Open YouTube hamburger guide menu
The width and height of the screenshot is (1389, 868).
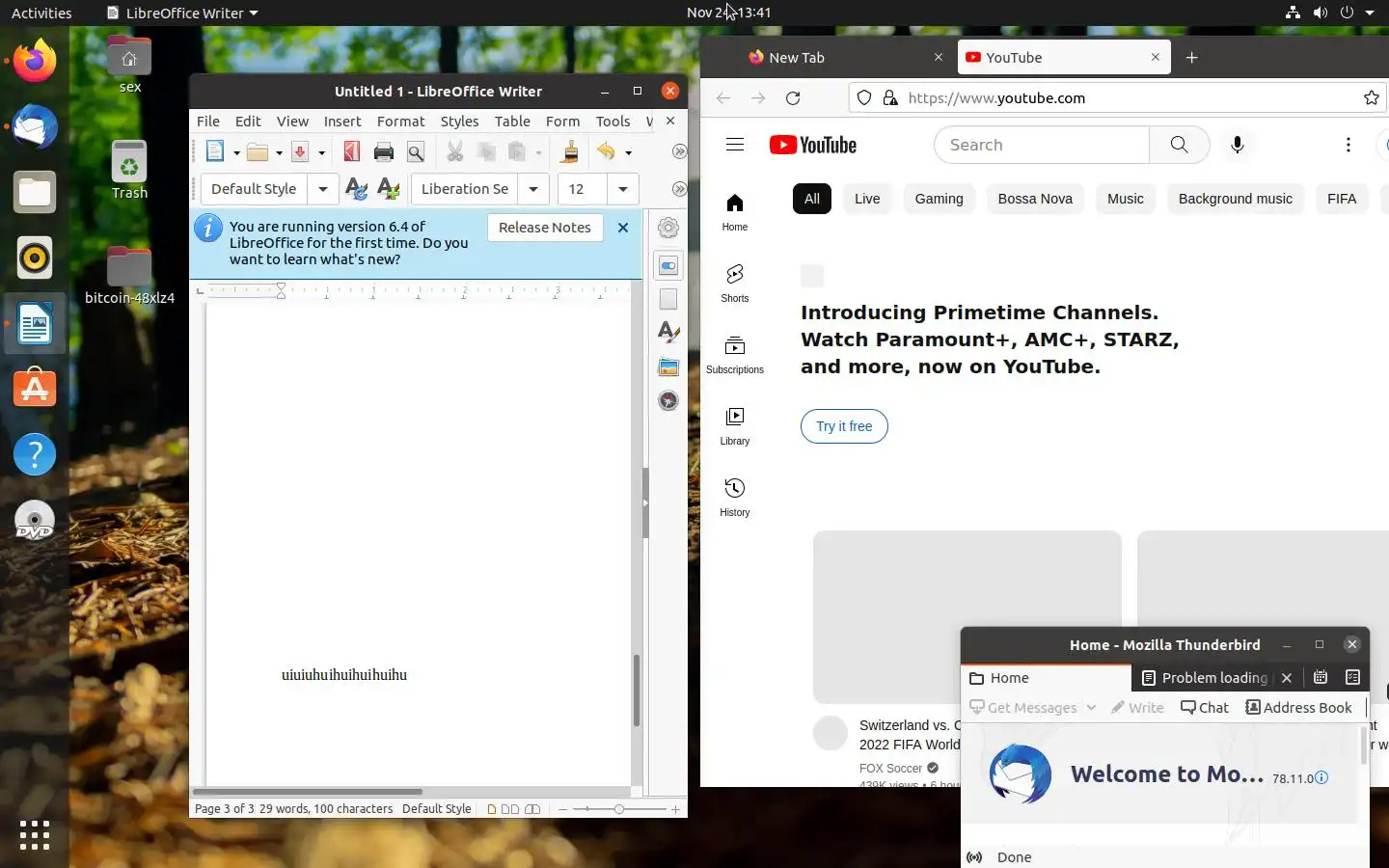pyautogui.click(x=735, y=145)
